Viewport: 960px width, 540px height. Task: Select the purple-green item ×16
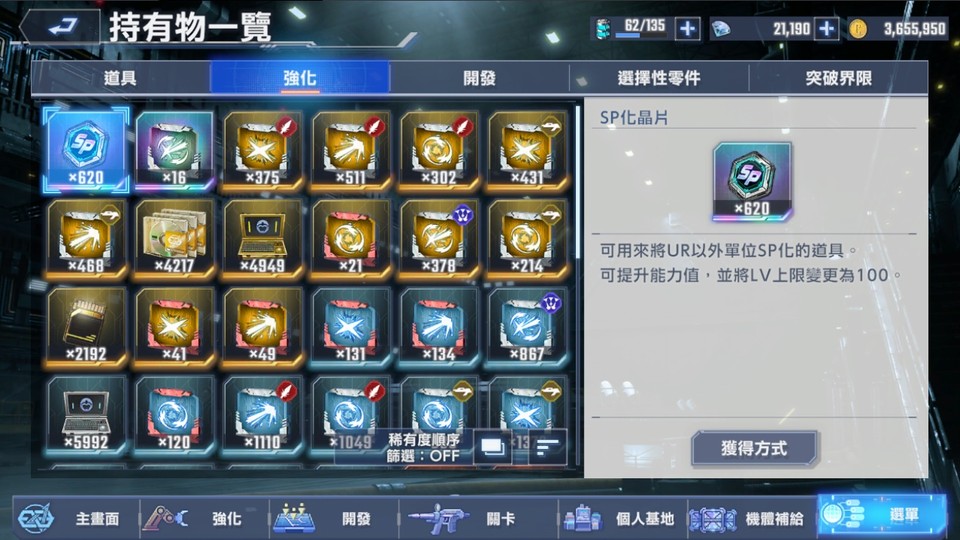click(x=174, y=149)
